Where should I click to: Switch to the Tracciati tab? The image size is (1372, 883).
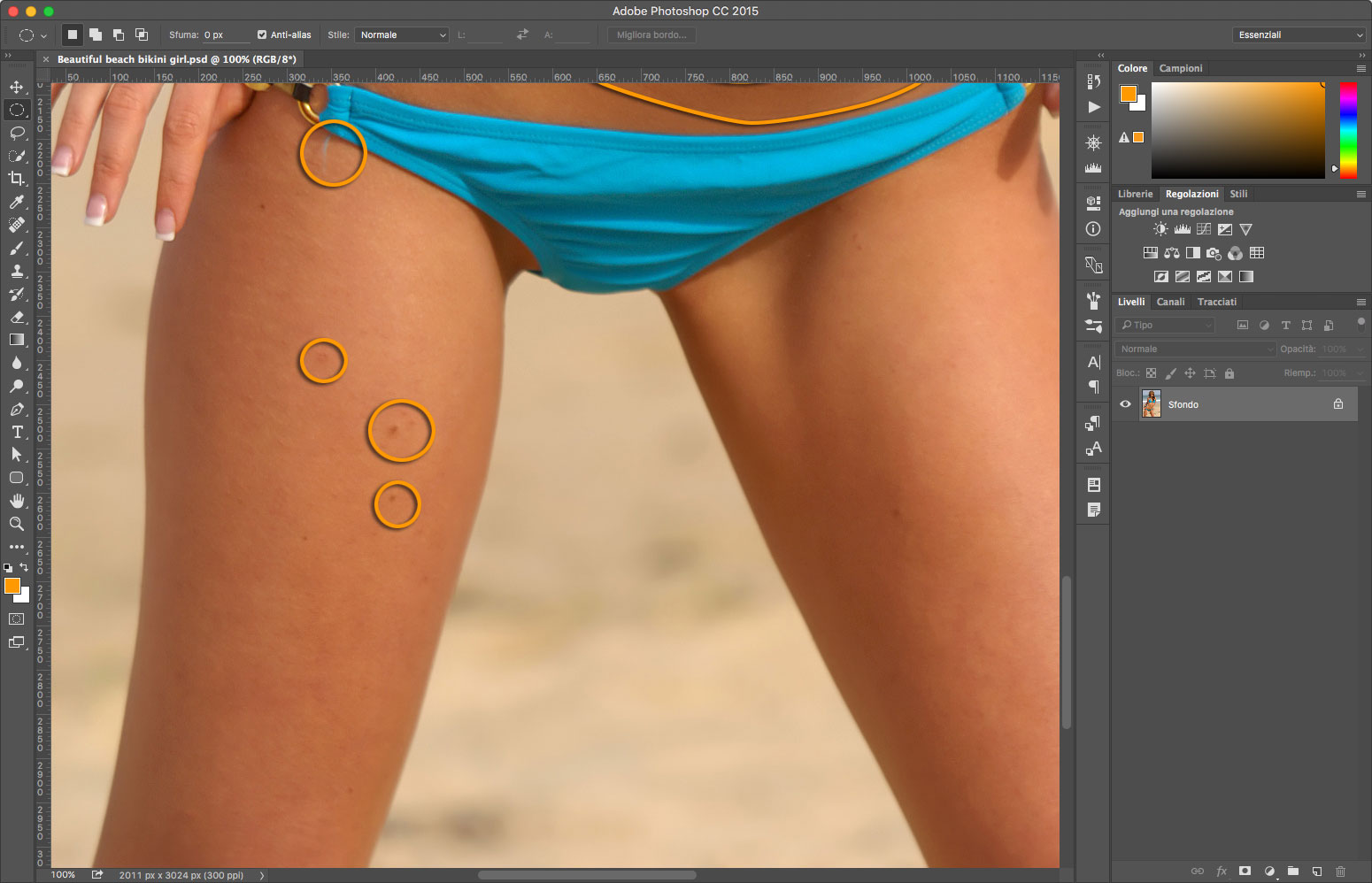[1217, 302]
